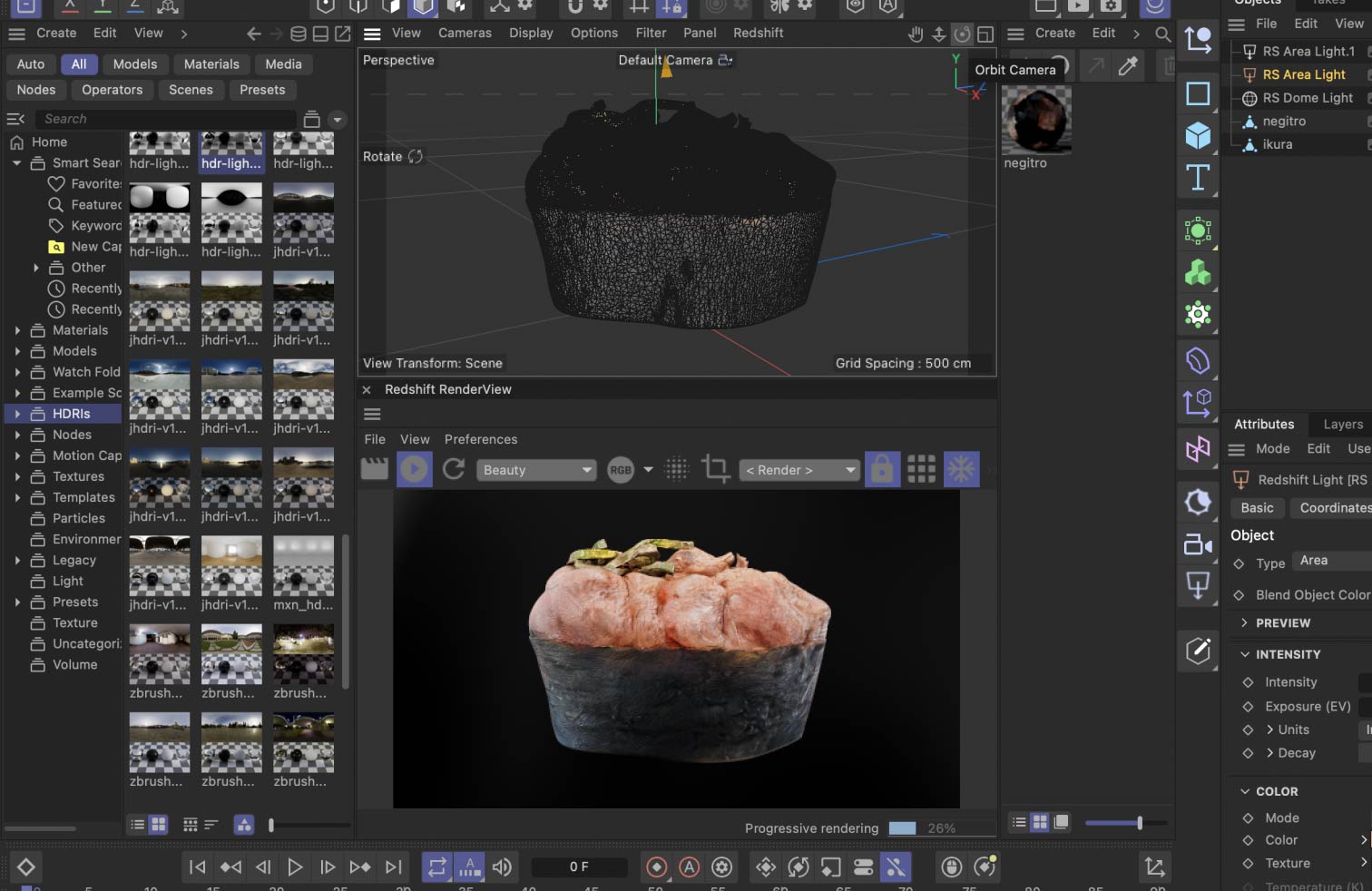Select the negitro material thumbnail
Image resolution: width=1372 pixels, height=891 pixels.
point(1036,122)
